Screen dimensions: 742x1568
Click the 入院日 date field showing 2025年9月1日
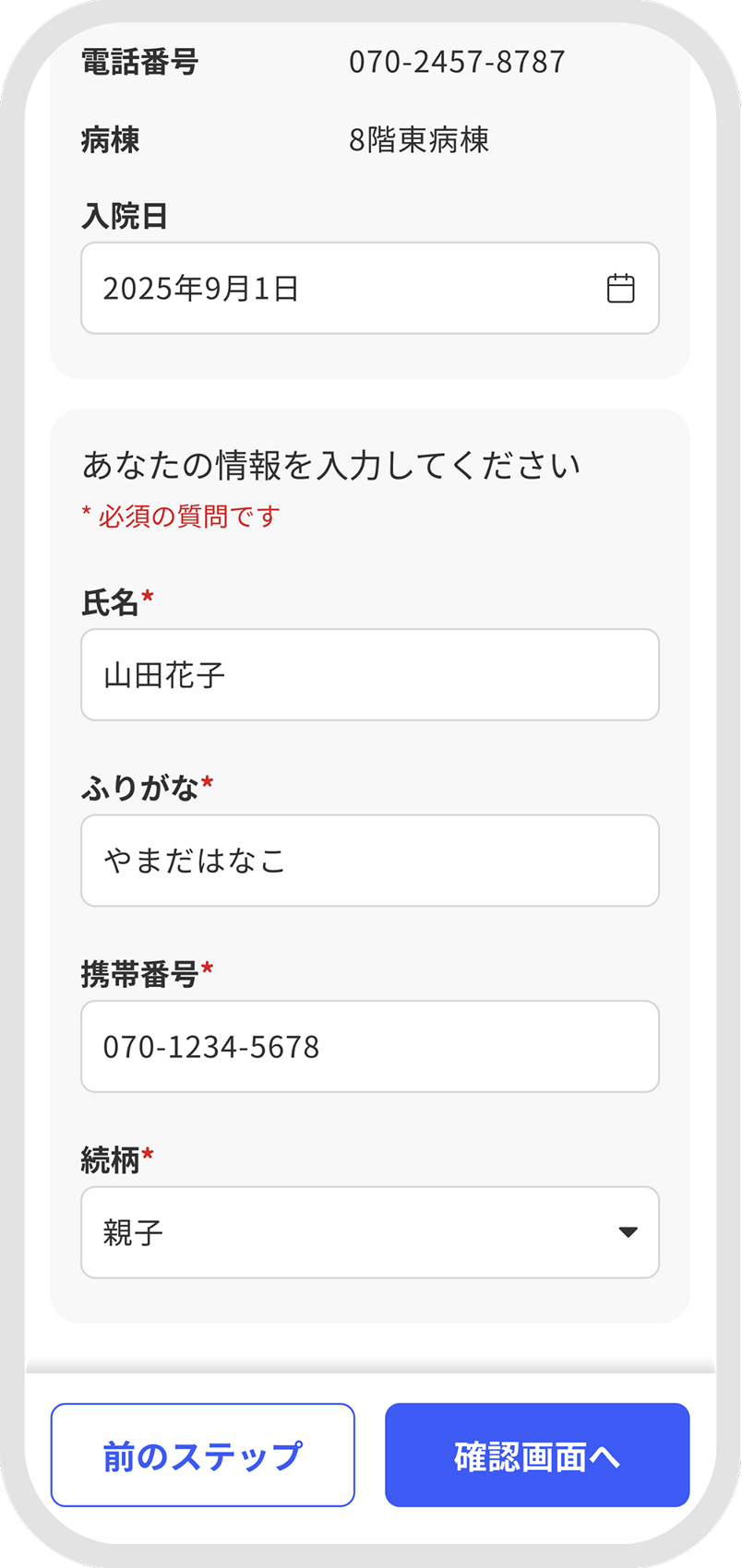(370, 288)
